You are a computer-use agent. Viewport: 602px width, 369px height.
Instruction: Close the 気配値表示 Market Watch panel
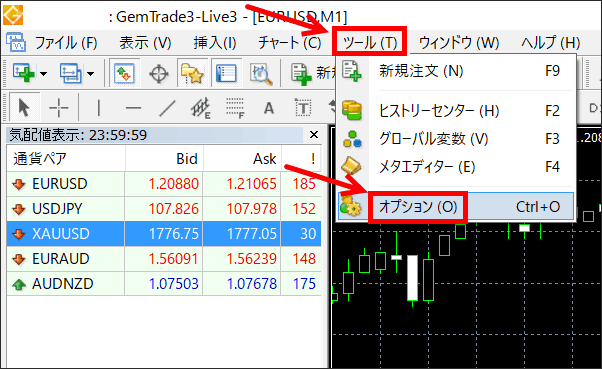tap(314, 135)
